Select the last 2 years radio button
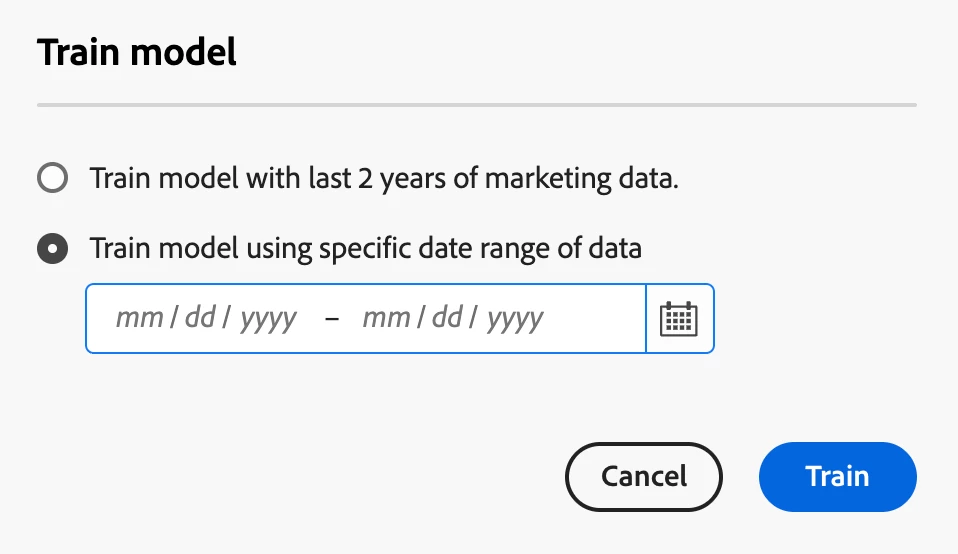The width and height of the screenshot is (958, 554). [x=52, y=179]
